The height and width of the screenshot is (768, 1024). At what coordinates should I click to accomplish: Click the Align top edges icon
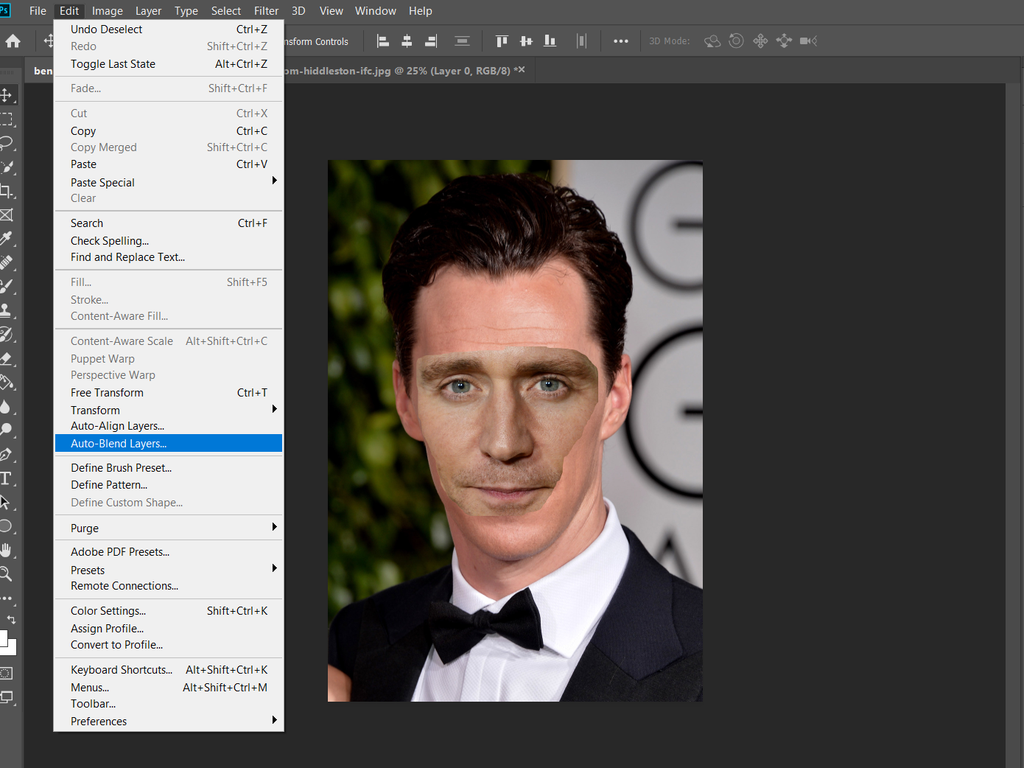pyautogui.click(x=501, y=41)
